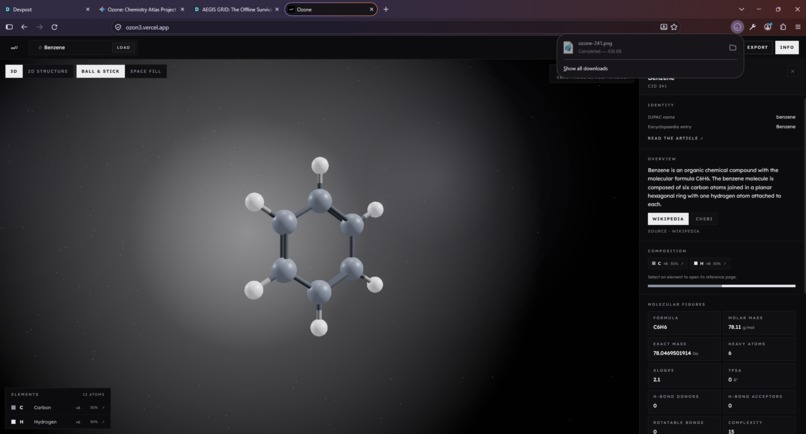Click Carbon color swatch in Elements legend
The image size is (806, 434).
13,407
